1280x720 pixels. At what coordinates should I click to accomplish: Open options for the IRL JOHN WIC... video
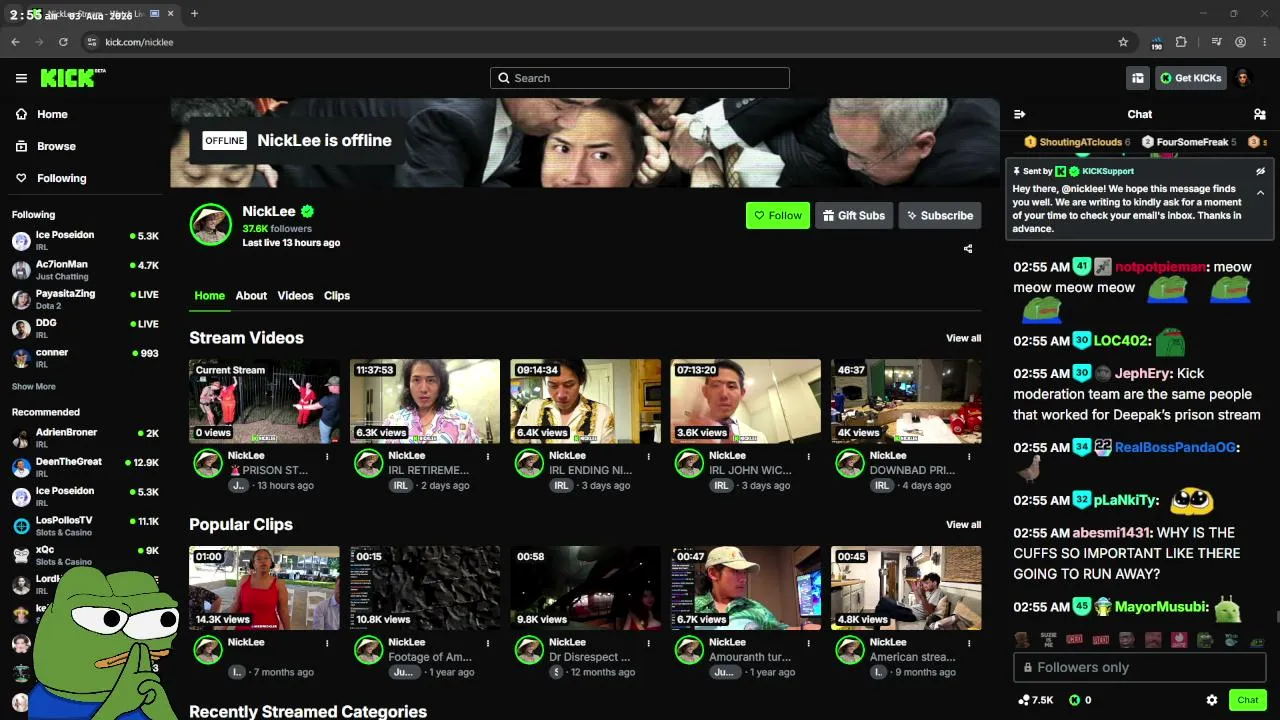tap(808, 456)
